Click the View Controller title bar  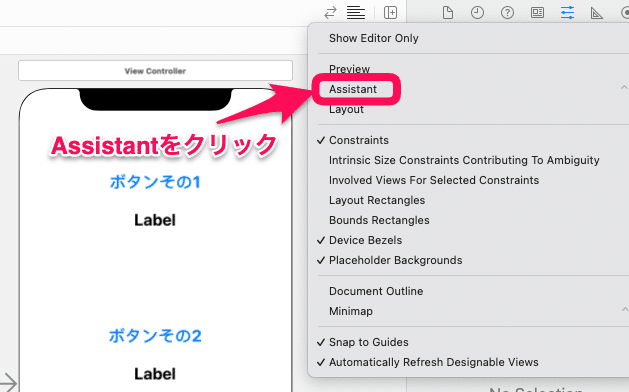155,71
